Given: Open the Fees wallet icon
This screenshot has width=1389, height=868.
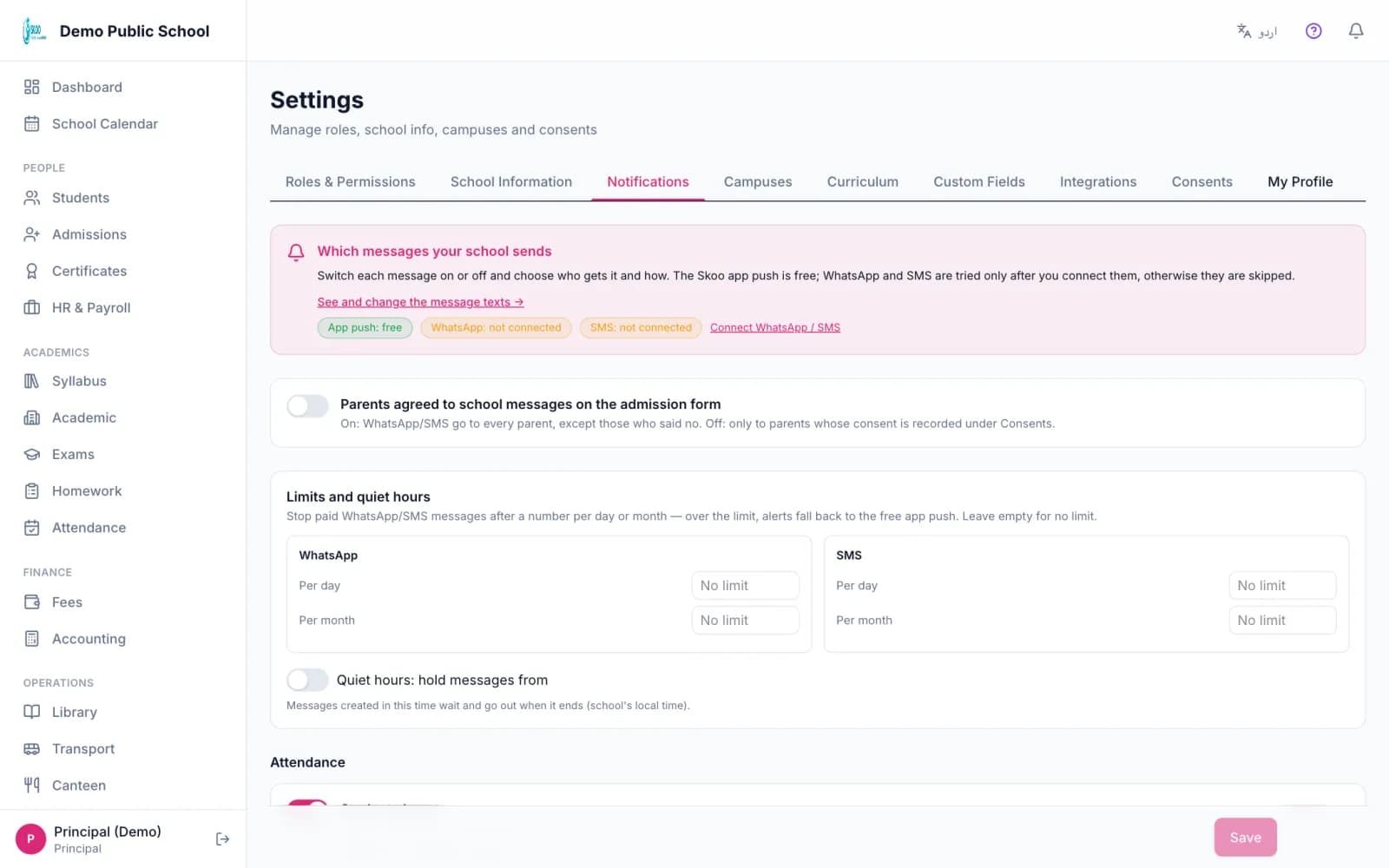Looking at the screenshot, I should (x=32, y=602).
